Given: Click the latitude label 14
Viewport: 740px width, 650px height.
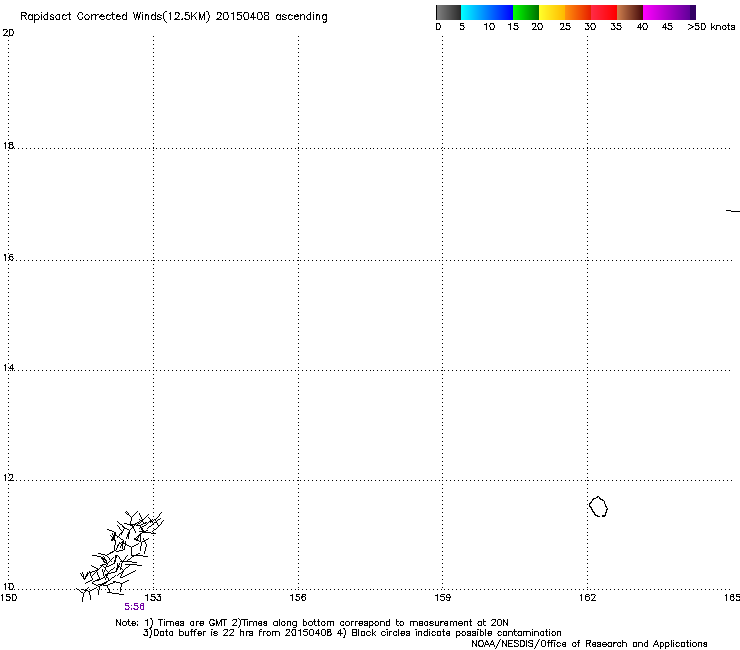Looking at the screenshot, I should 8,367.
